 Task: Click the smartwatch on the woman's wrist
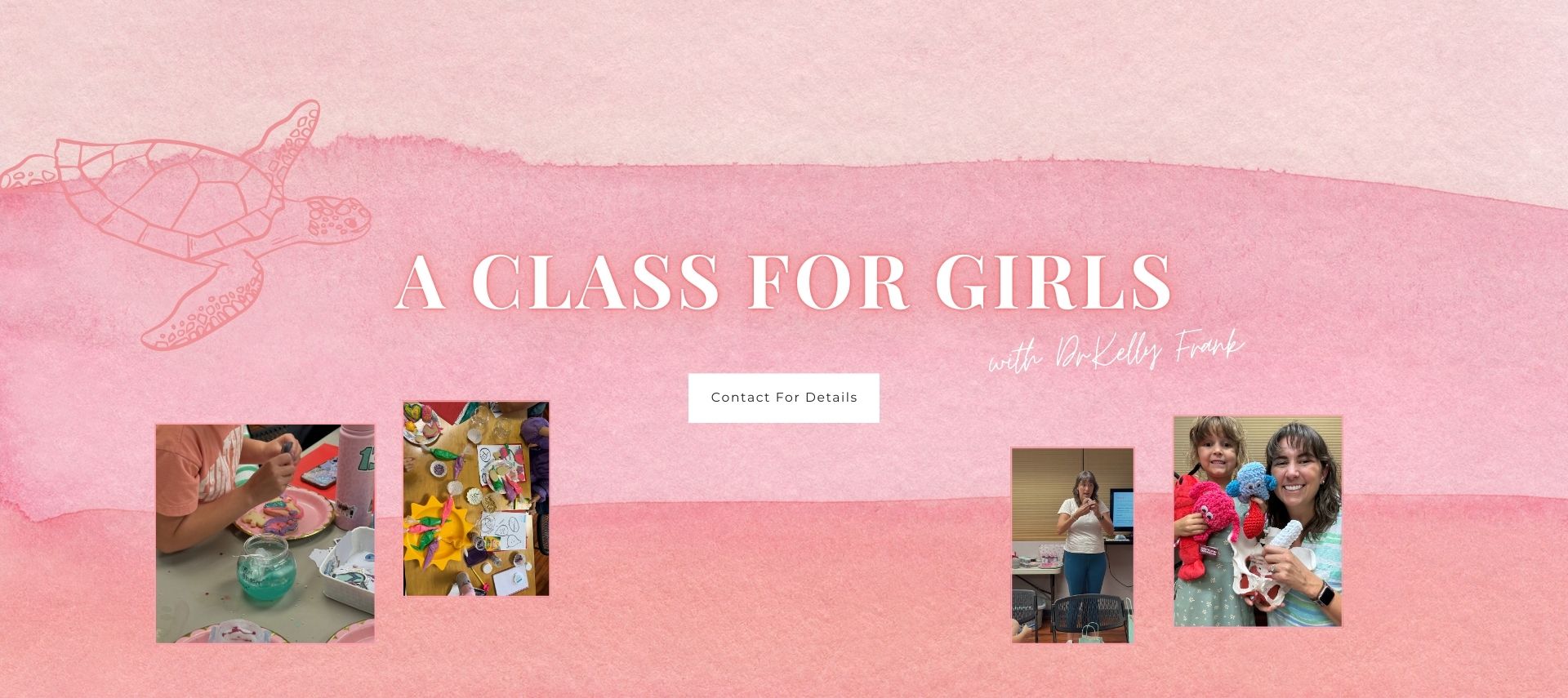coord(1326,592)
